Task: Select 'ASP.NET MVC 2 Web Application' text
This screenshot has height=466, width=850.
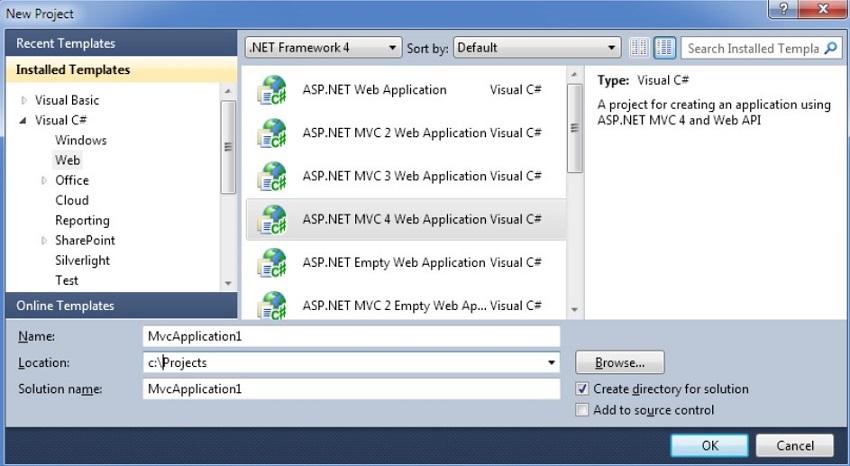Action: tap(395, 133)
